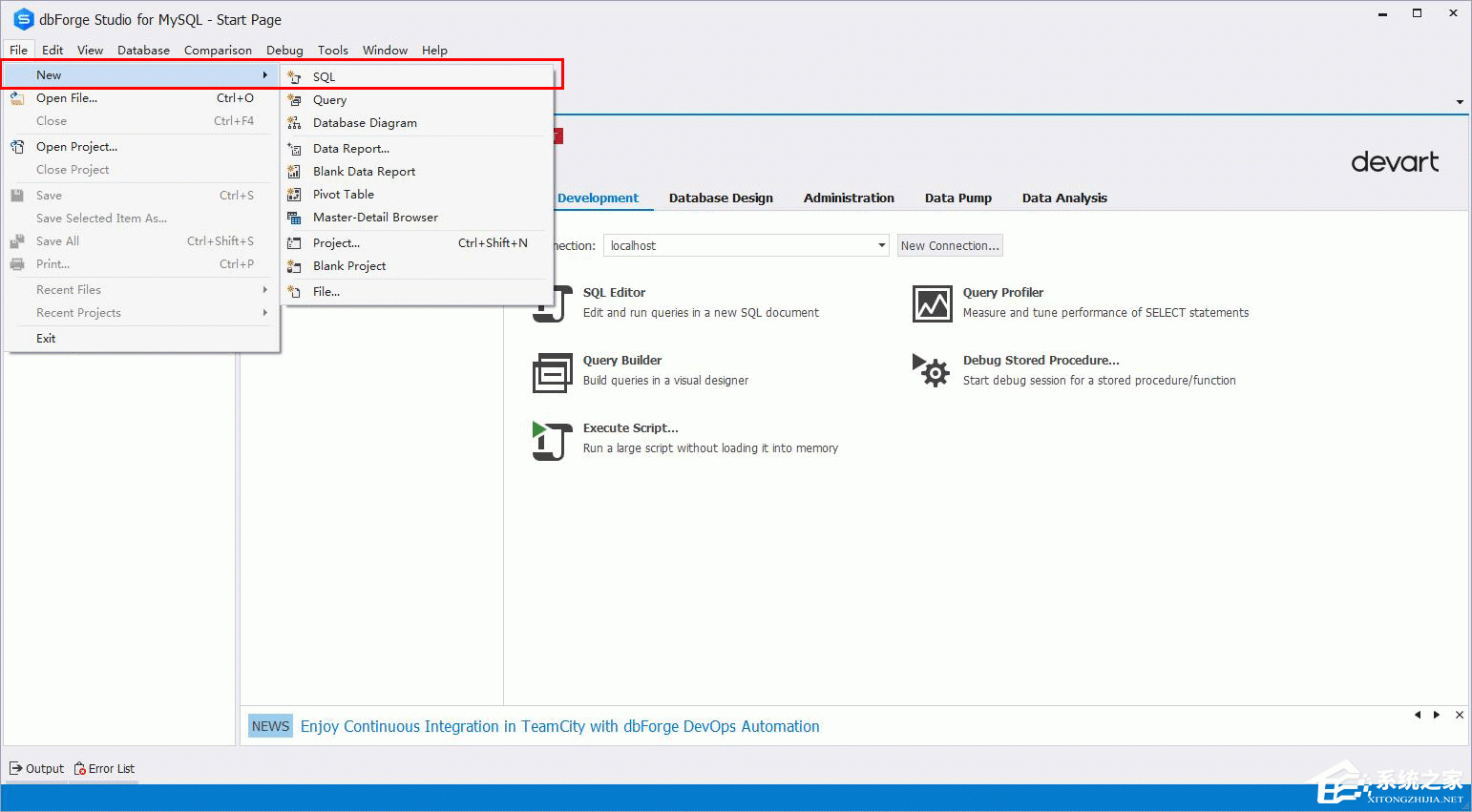1472x812 pixels.
Task: Open the Error List panel
Action: coord(105,769)
